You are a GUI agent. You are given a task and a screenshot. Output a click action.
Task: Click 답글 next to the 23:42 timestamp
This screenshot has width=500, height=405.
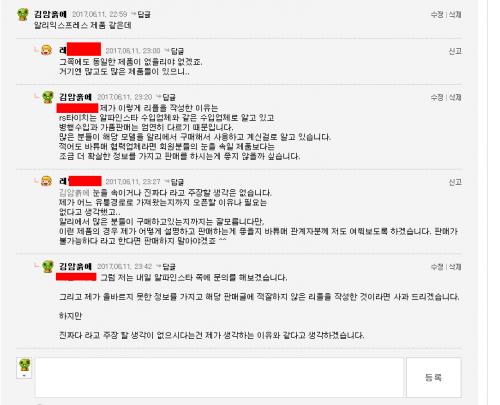point(169,267)
